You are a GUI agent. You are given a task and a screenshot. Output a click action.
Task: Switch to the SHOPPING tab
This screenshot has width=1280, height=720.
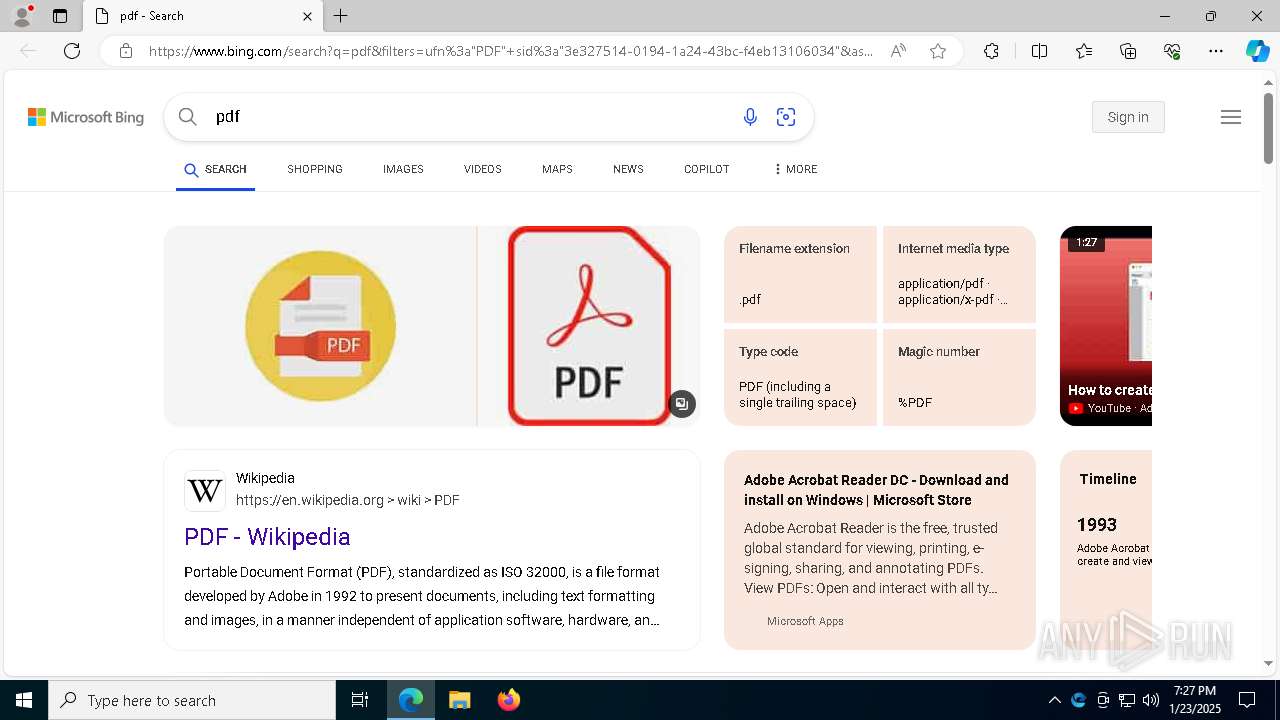coord(315,169)
